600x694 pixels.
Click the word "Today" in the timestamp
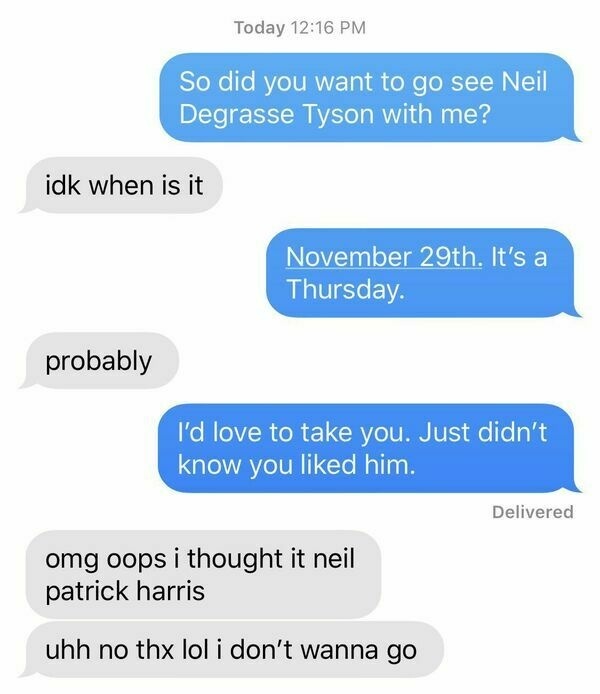pyautogui.click(x=260, y=27)
